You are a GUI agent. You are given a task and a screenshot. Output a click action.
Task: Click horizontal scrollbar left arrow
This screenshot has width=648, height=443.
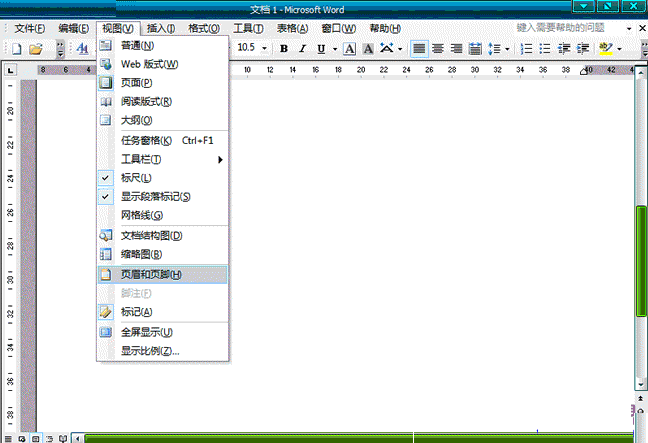point(77,438)
